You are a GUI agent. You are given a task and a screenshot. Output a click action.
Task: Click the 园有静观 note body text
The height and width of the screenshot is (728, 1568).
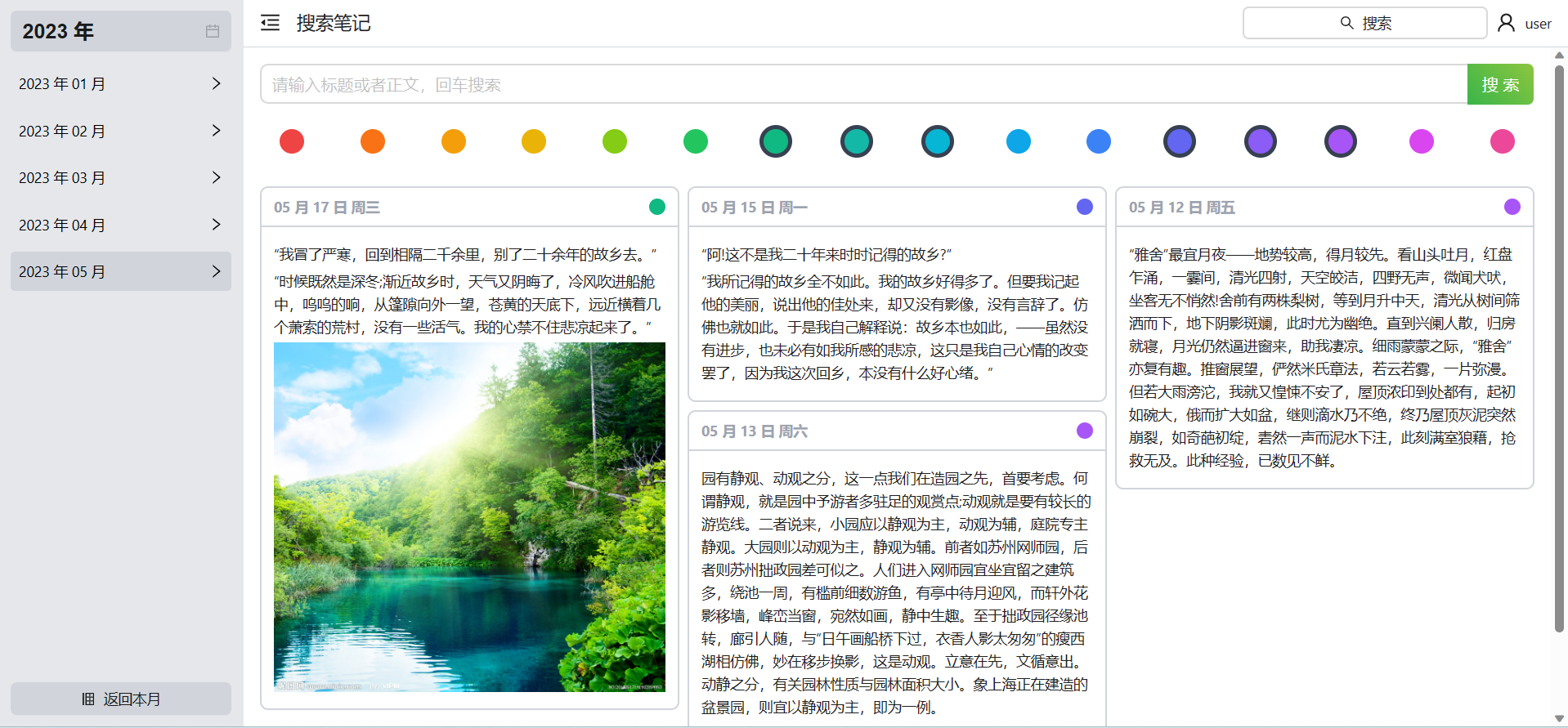coord(897,592)
